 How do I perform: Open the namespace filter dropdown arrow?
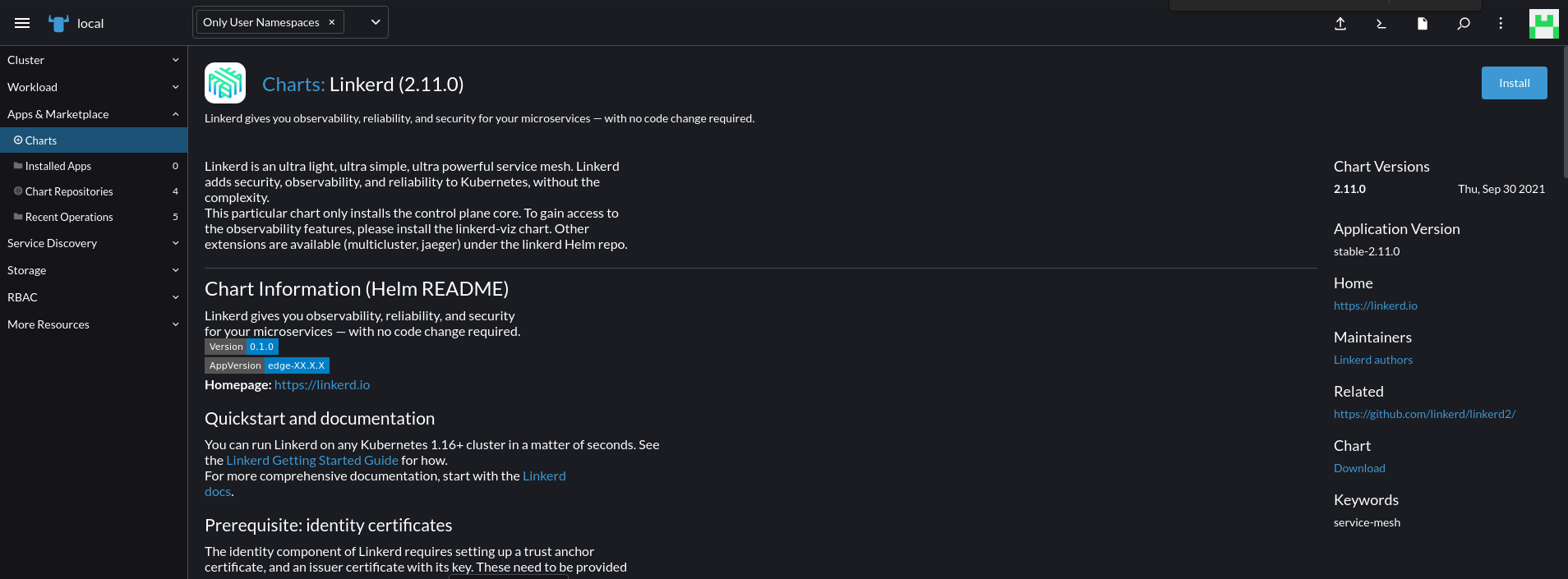click(x=376, y=22)
